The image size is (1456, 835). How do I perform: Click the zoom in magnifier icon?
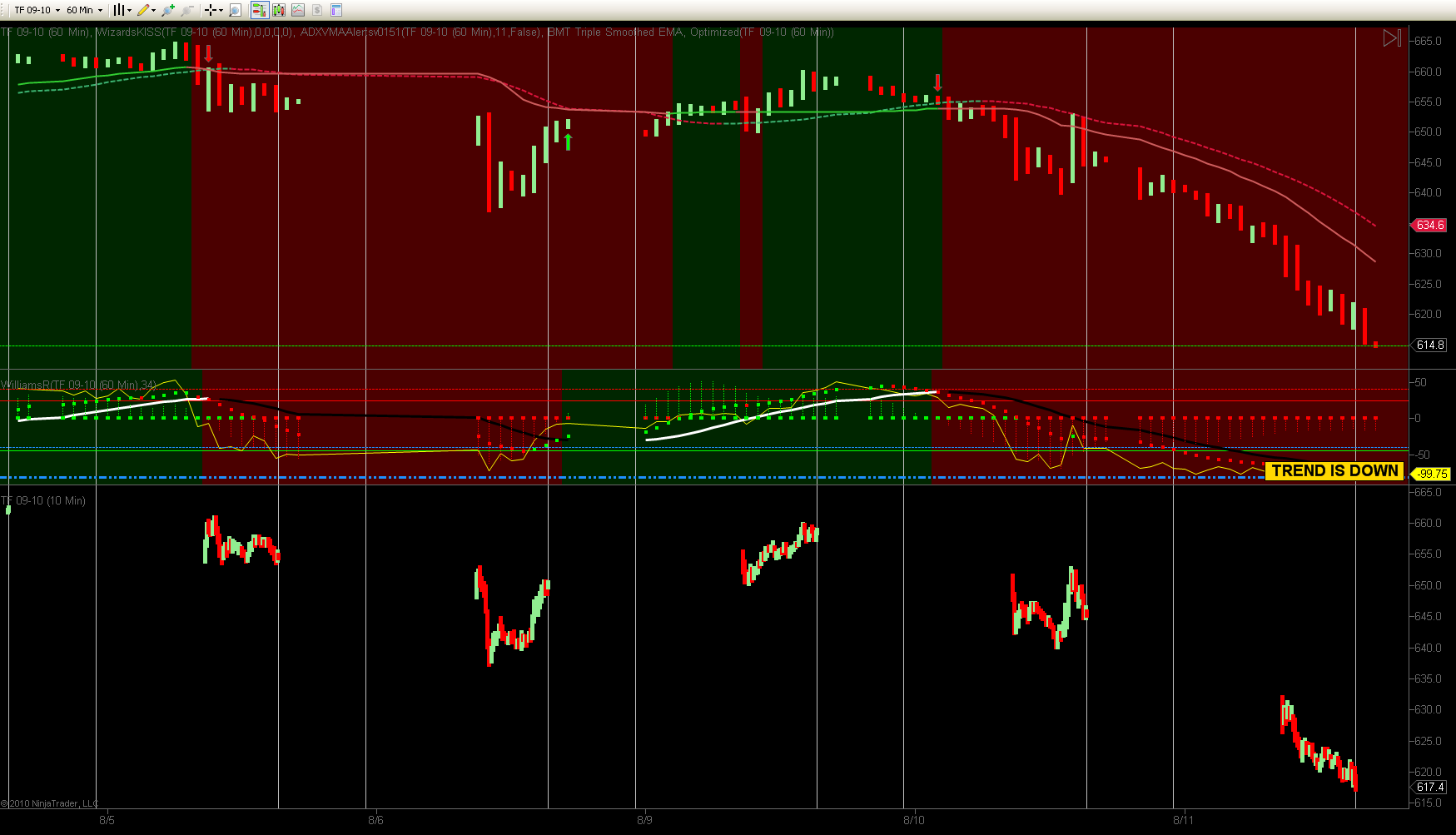[x=168, y=10]
